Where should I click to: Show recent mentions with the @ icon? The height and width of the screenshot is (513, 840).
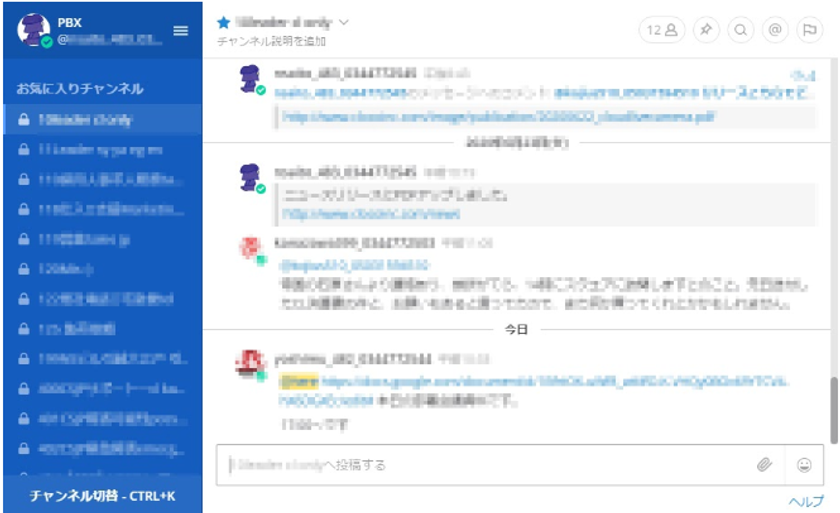coord(775,30)
